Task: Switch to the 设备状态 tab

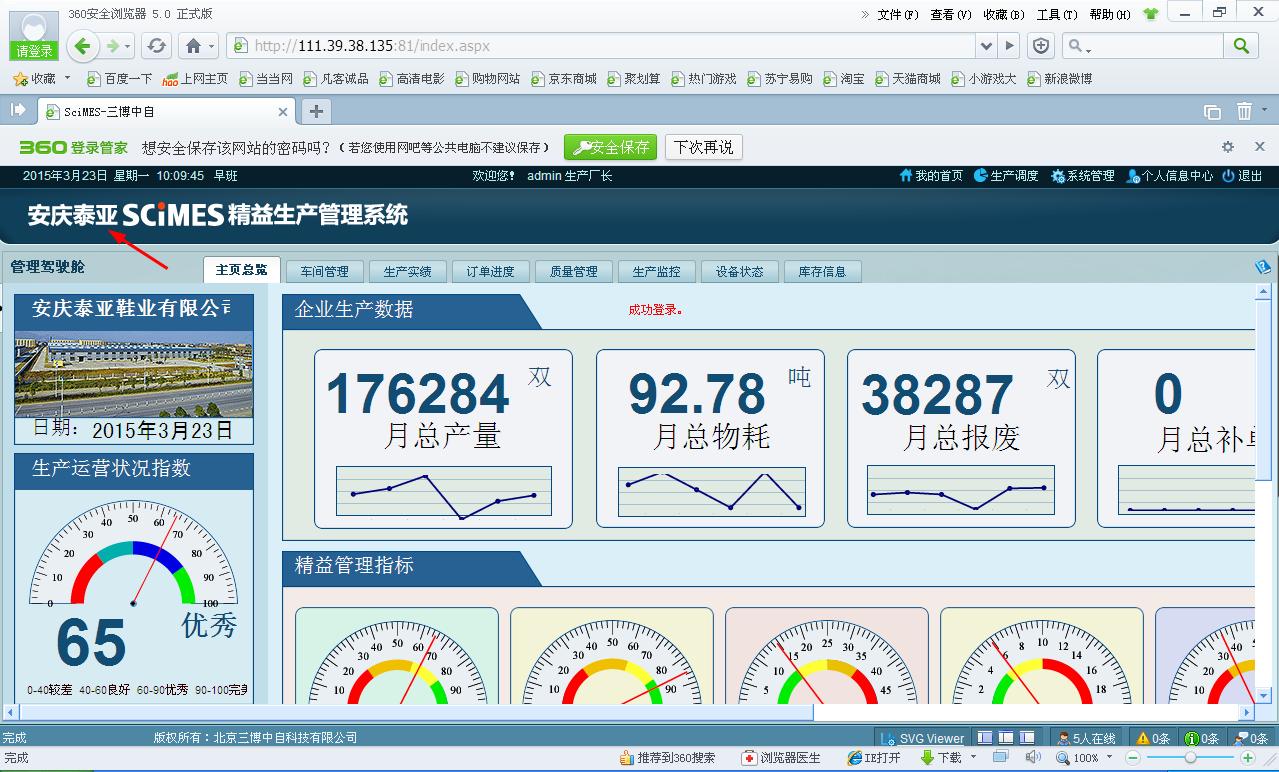Action: pos(739,271)
